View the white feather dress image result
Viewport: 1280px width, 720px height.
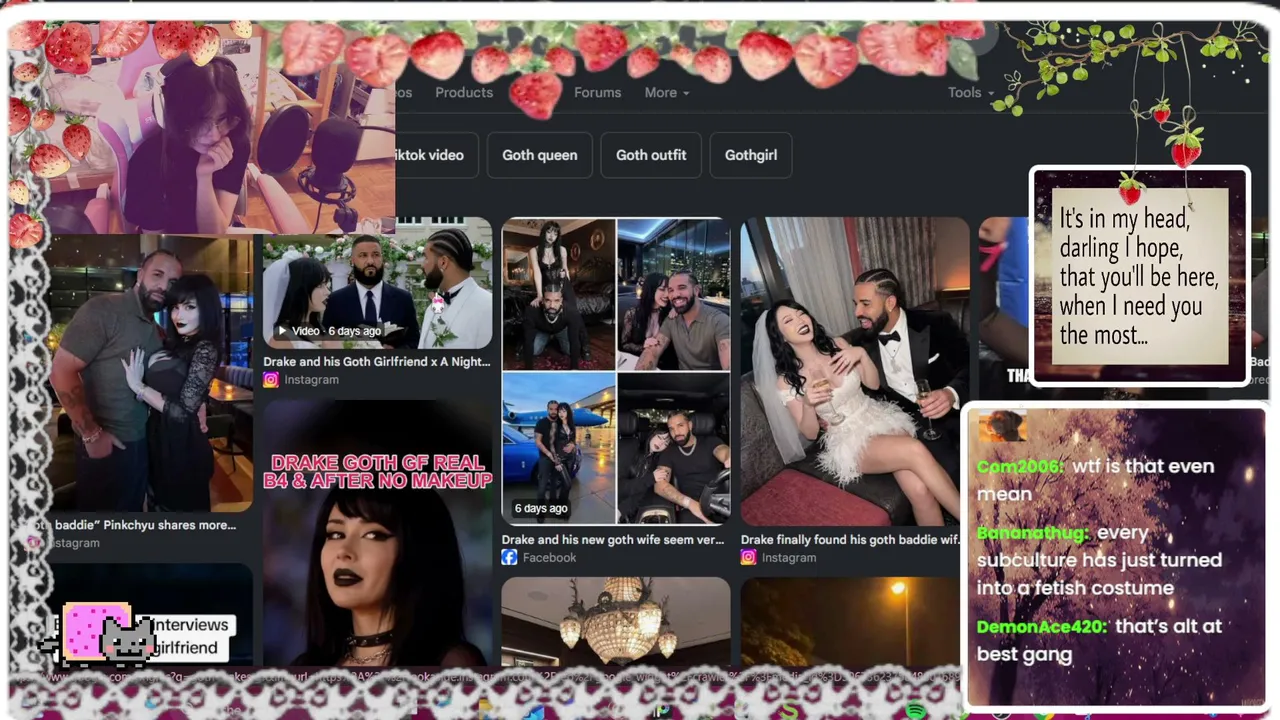(855, 371)
